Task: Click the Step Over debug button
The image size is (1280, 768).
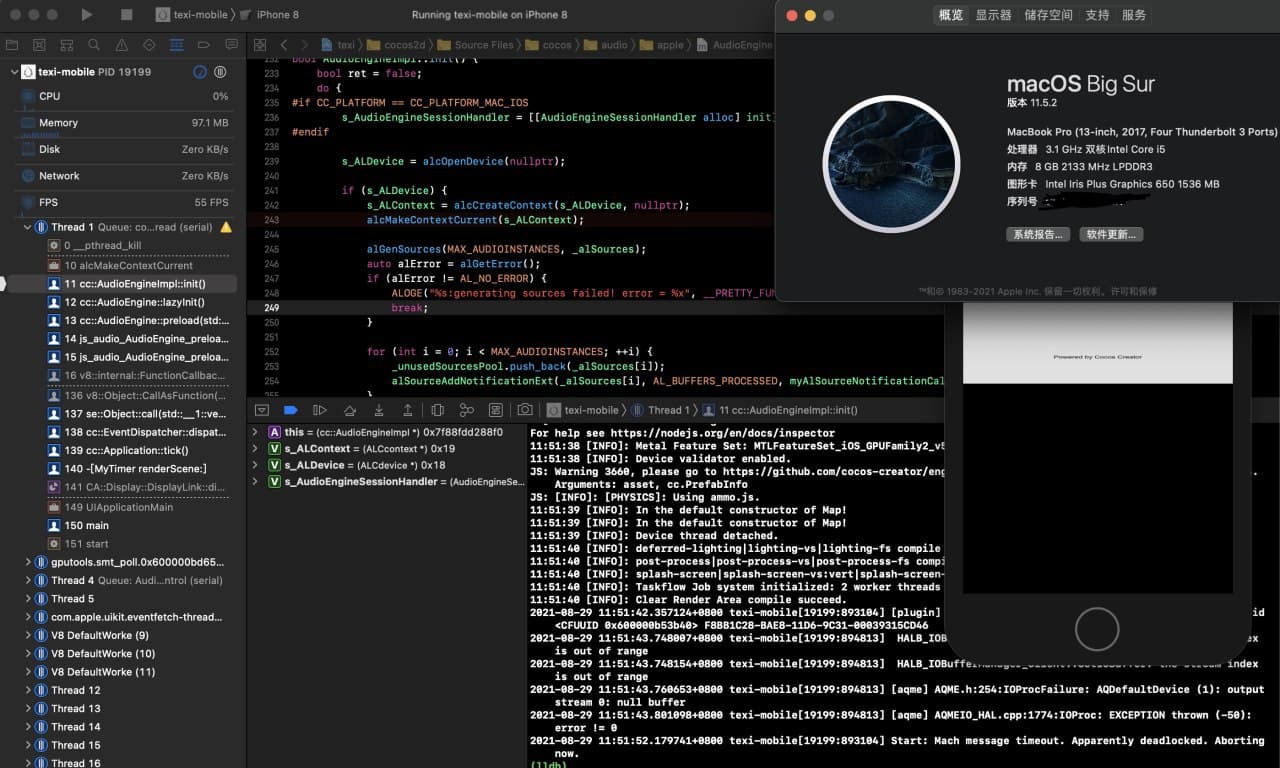Action: (x=350, y=410)
